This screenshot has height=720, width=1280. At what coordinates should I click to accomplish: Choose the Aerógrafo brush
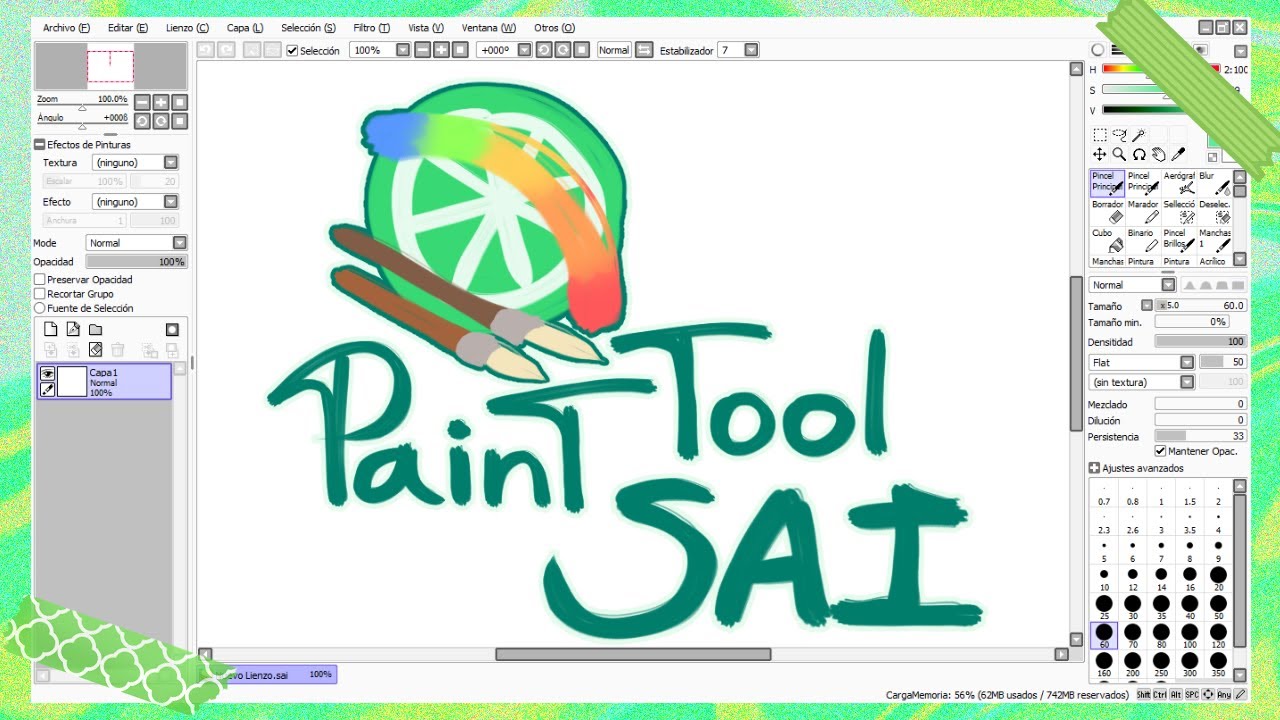(1179, 182)
